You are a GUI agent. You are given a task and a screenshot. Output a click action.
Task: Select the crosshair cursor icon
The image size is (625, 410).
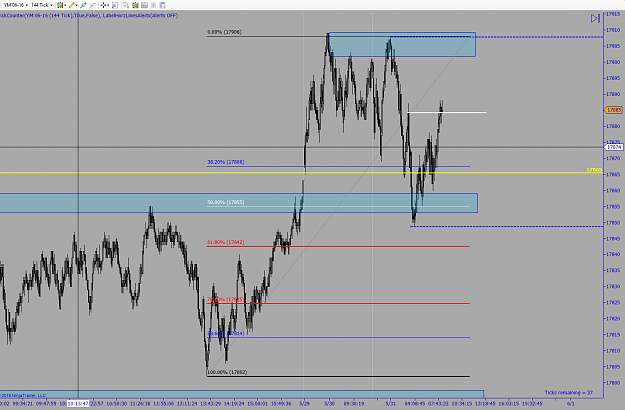103,5
